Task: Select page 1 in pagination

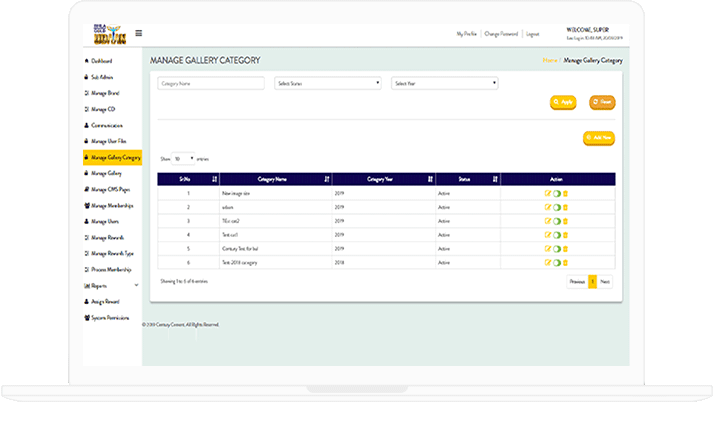Action: pyautogui.click(x=592, y=282)
